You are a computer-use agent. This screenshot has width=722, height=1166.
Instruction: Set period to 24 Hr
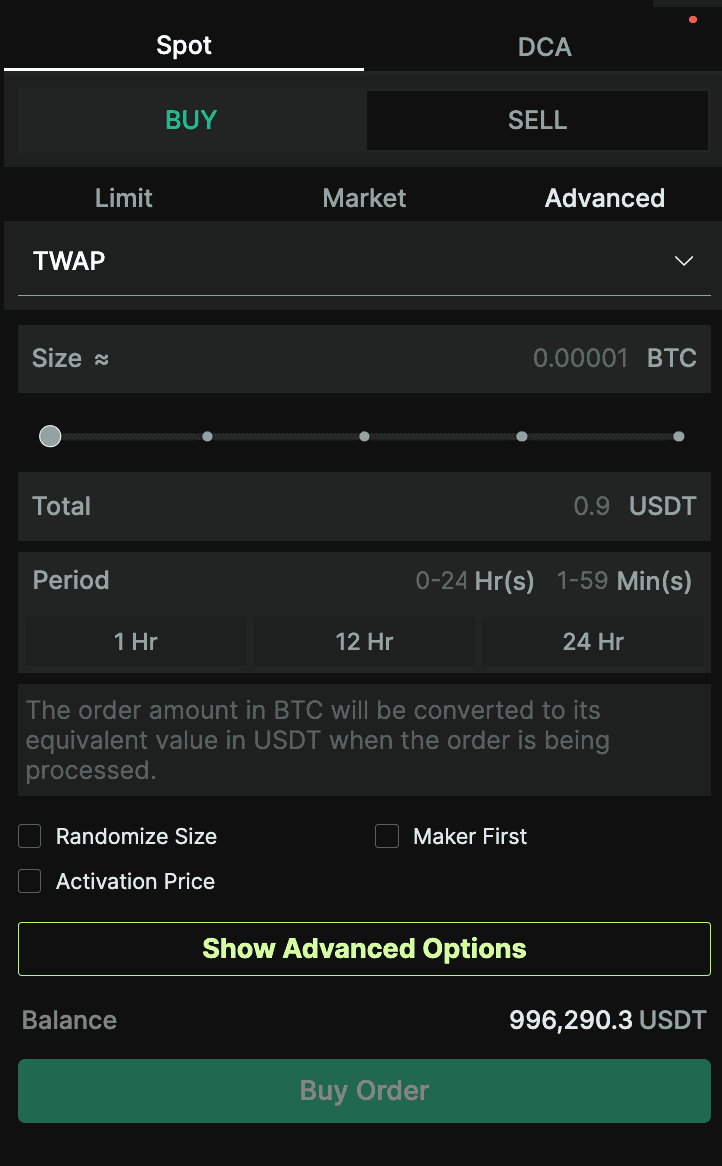(x=593, y=641)
